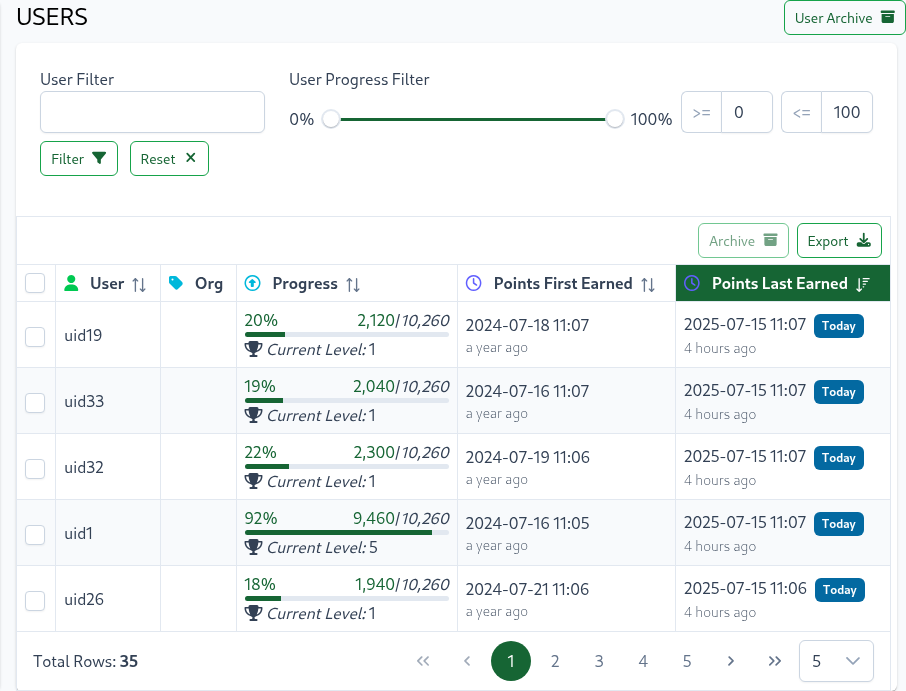
Task: Click the green user person icon
Action: [72, 283]
